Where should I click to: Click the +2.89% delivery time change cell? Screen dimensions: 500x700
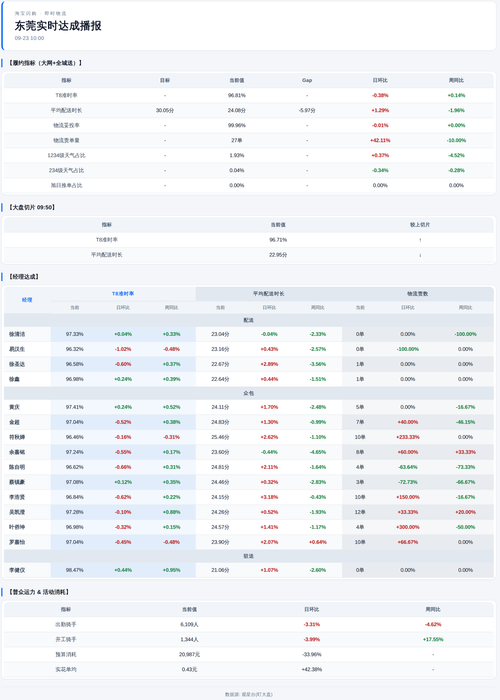pos(269,364)
